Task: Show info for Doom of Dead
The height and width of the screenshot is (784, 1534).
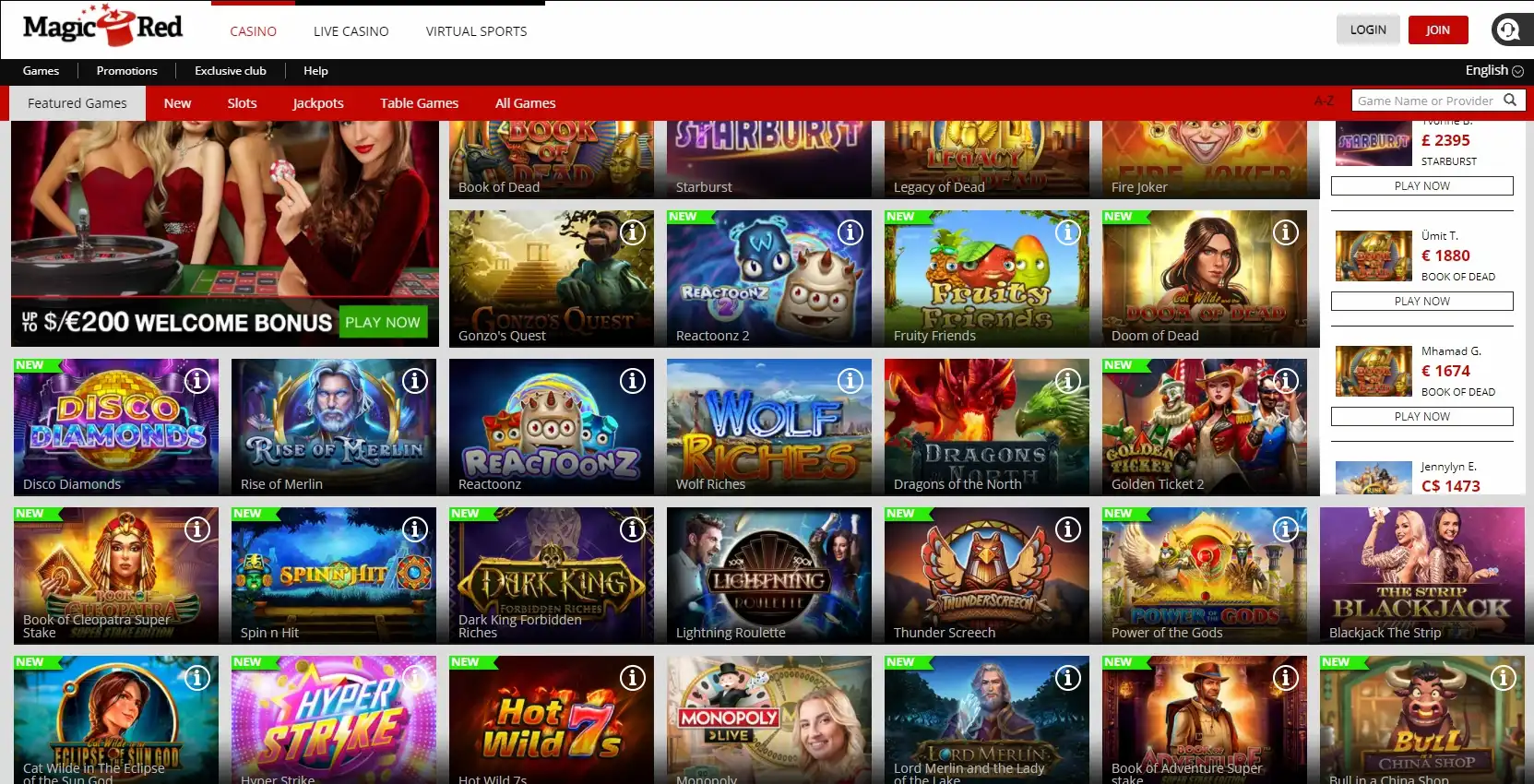Action: (x=1286, y=232)
